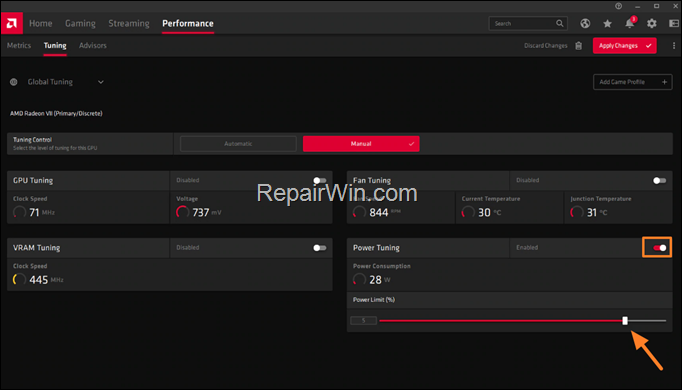Open the Streaming tab

[129, 23]
